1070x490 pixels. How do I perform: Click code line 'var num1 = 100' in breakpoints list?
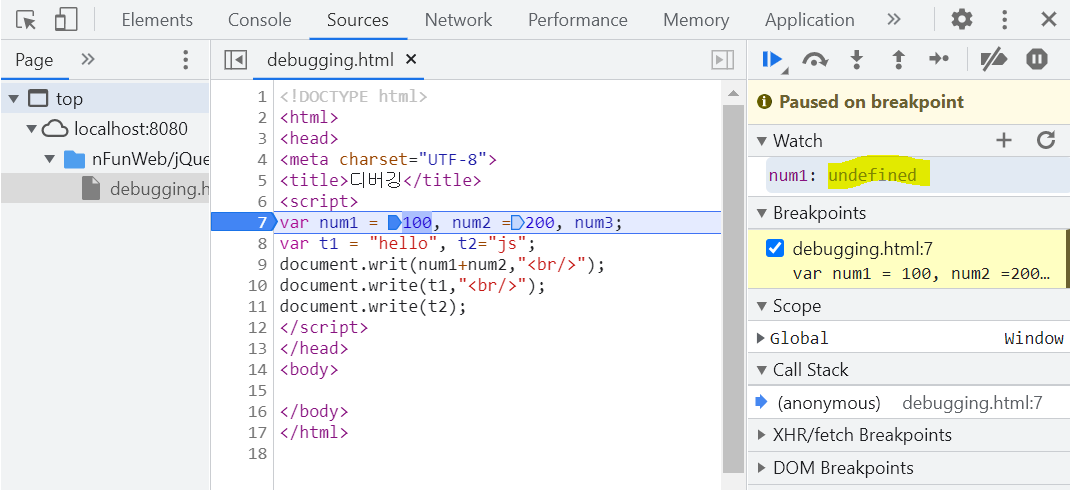tap(921, 274)
